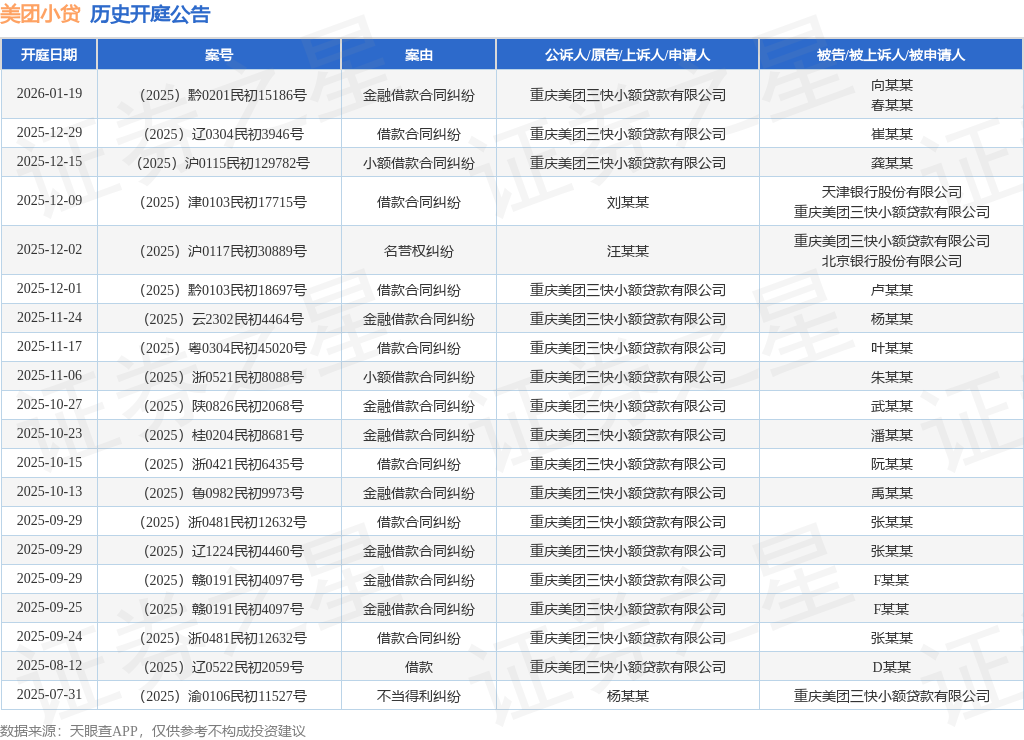
Task: Click case number (2025)陕0826民初2068号
Action: coord(223,406)
